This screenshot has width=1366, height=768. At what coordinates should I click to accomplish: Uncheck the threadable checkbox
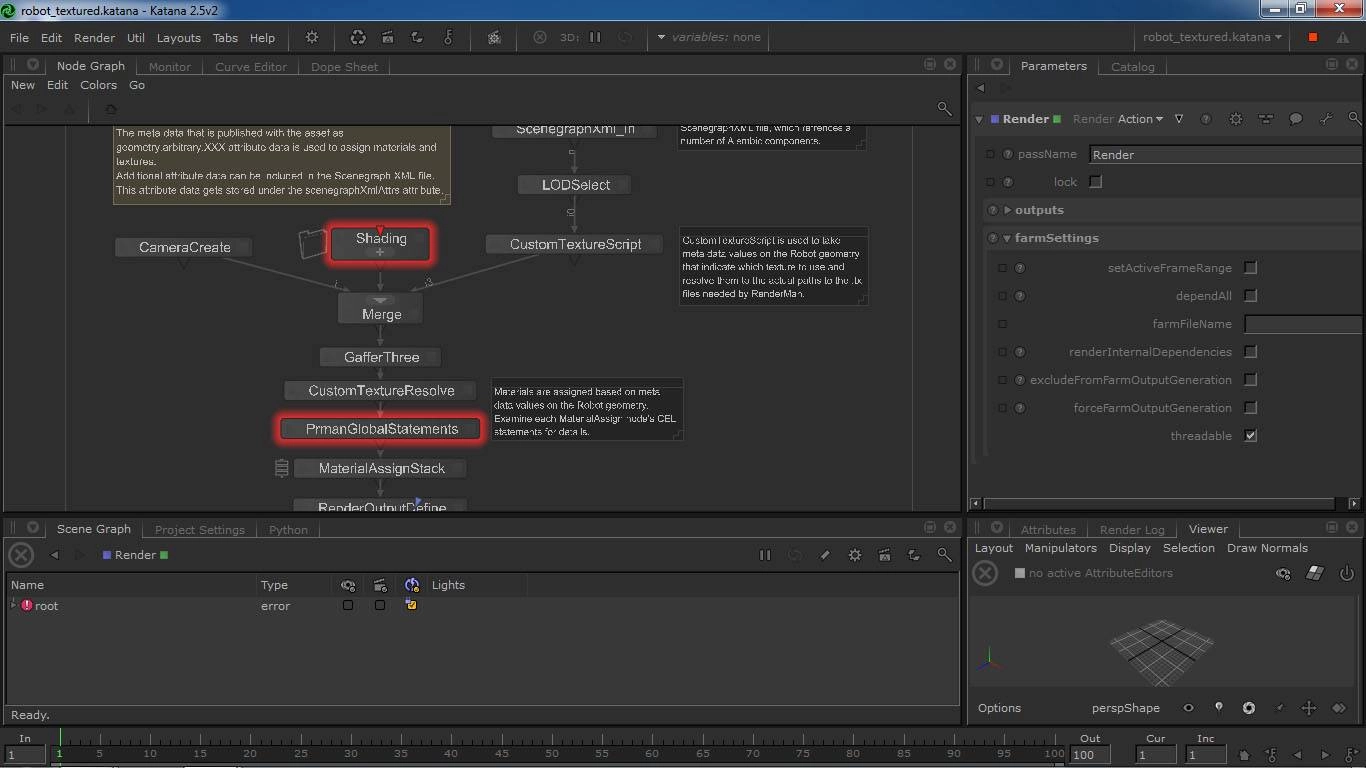click(1250, 436)
